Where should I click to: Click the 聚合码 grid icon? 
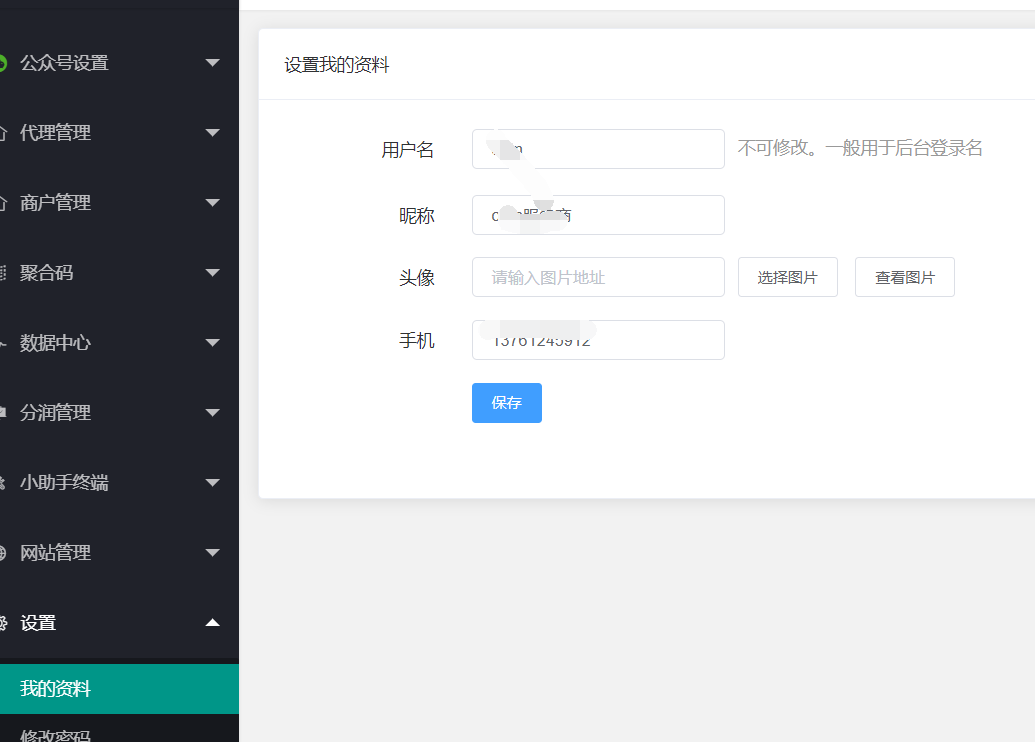(3, 273)
